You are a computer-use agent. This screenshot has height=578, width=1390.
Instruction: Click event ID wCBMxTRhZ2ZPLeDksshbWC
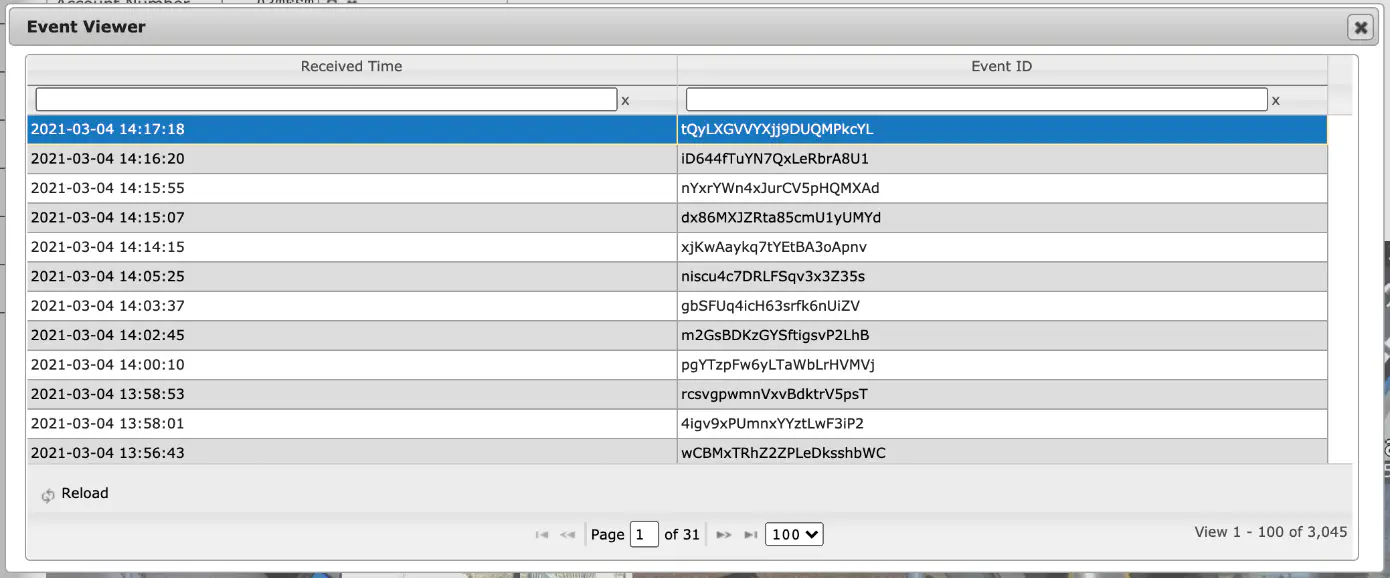(x=783, y=453)
